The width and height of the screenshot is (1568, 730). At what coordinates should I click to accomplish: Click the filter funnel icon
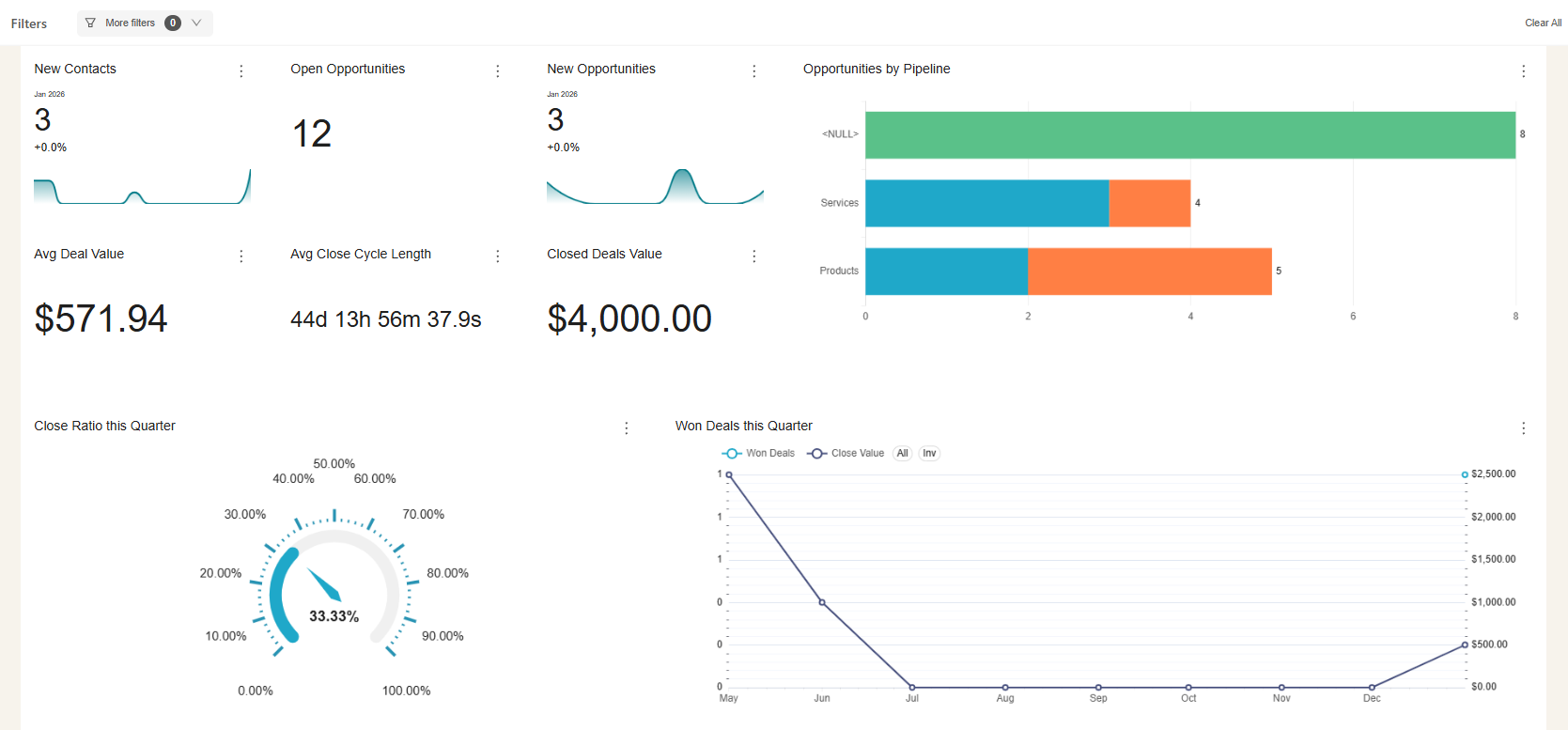[90, 23]
